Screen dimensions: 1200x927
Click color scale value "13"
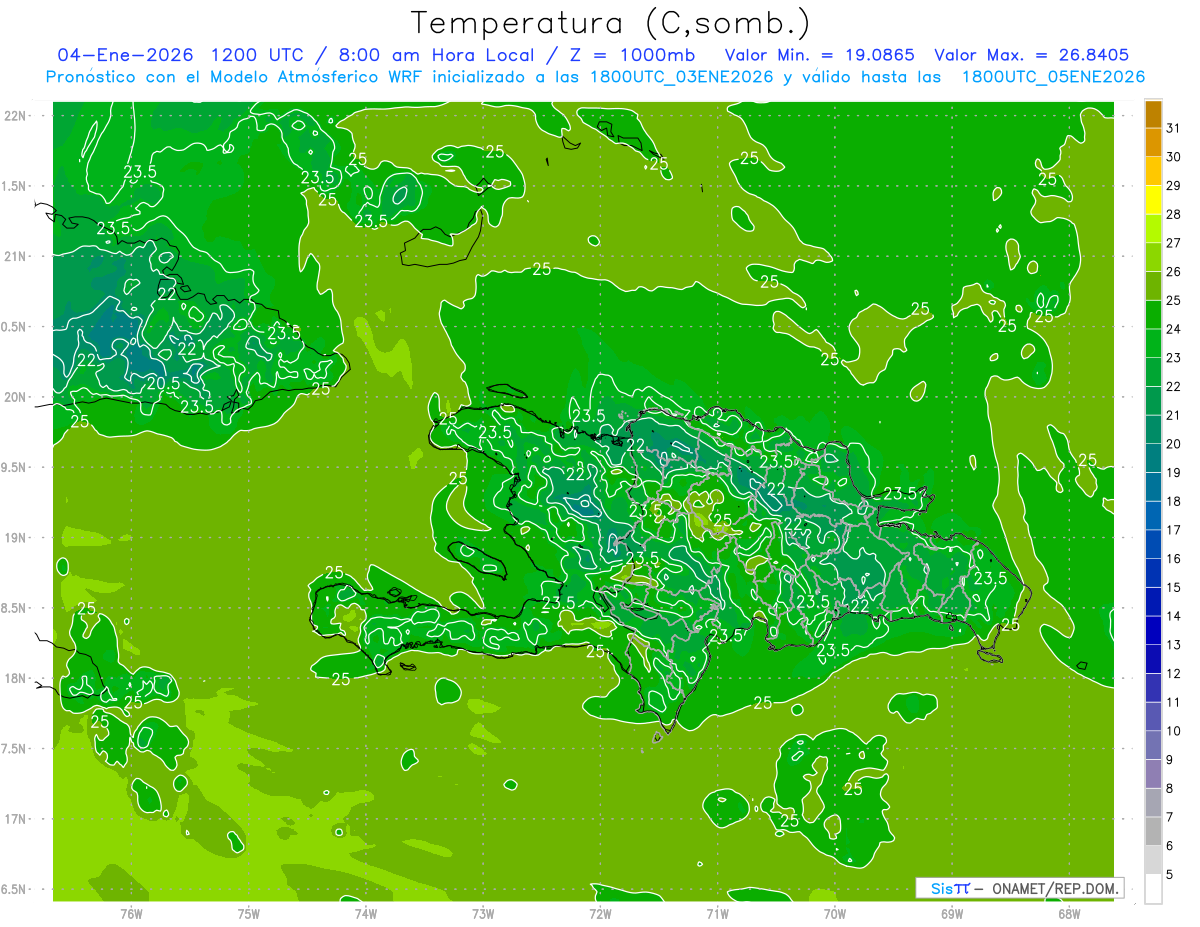point(1174,645)
